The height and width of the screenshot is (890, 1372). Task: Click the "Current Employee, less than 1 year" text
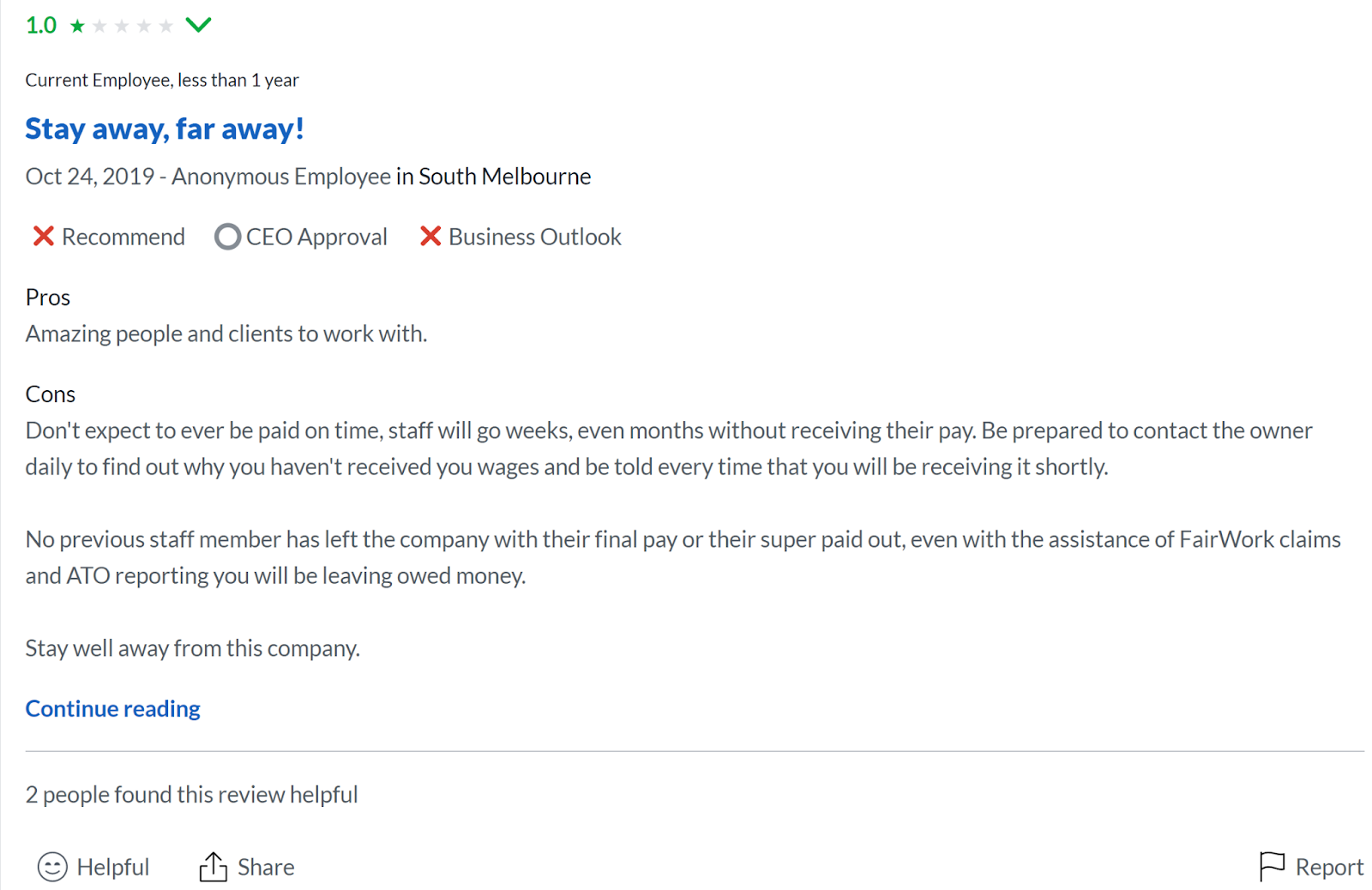162,80
